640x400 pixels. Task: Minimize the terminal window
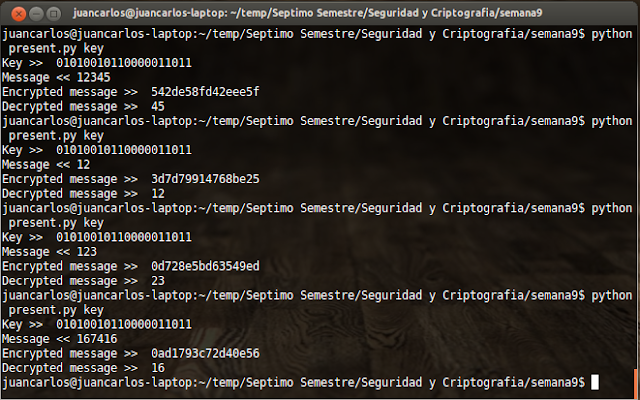coord(36,13)
